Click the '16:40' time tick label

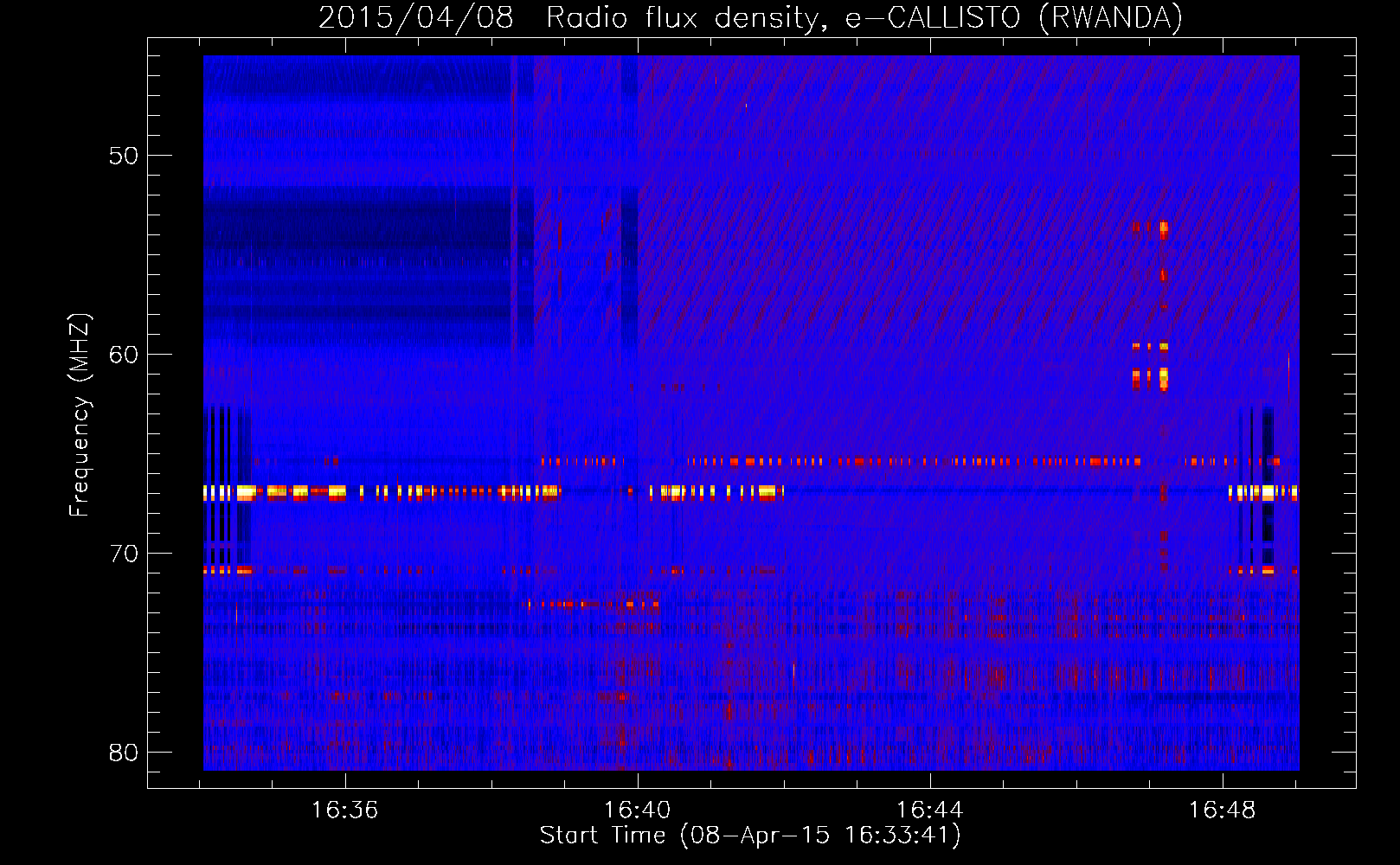(638, 811)
